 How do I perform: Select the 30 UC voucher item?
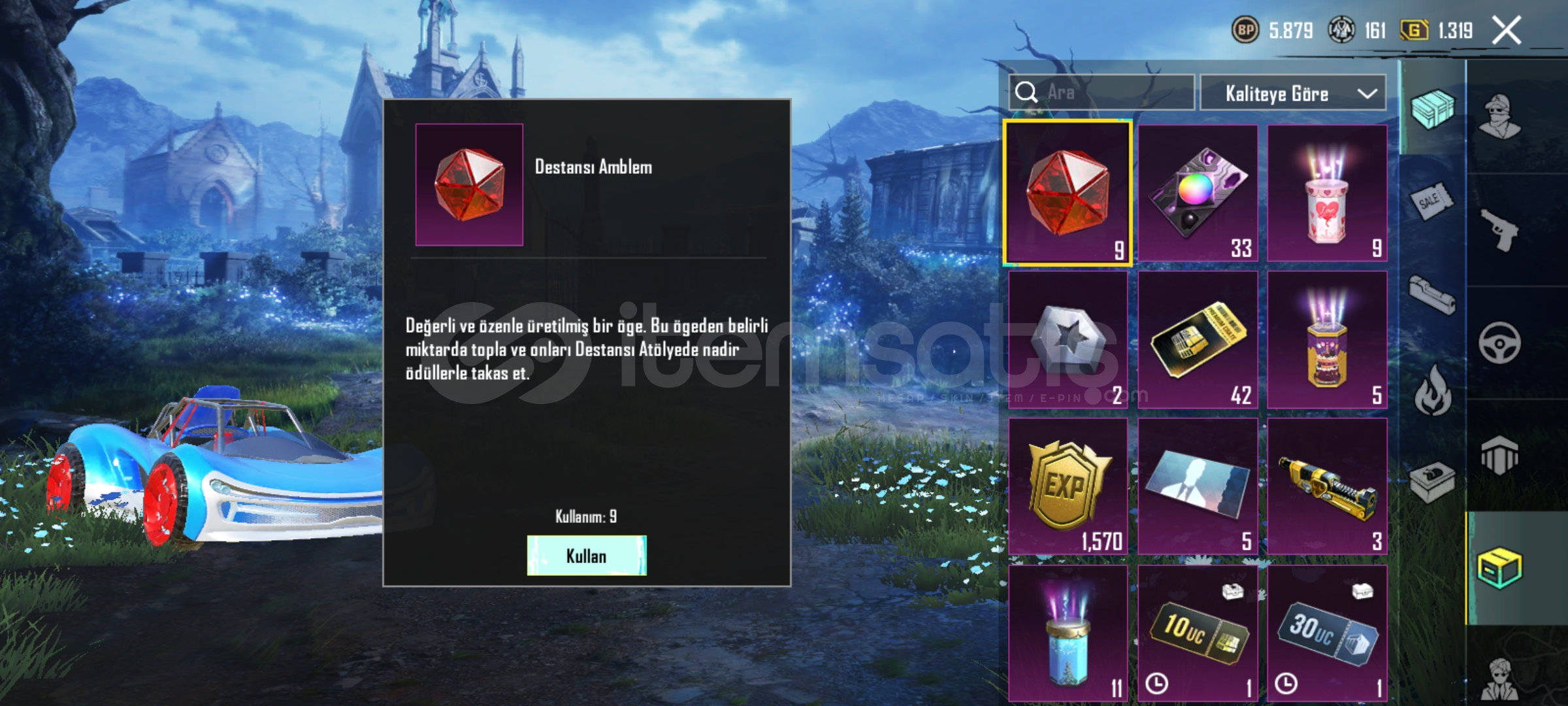(1327, 633)
